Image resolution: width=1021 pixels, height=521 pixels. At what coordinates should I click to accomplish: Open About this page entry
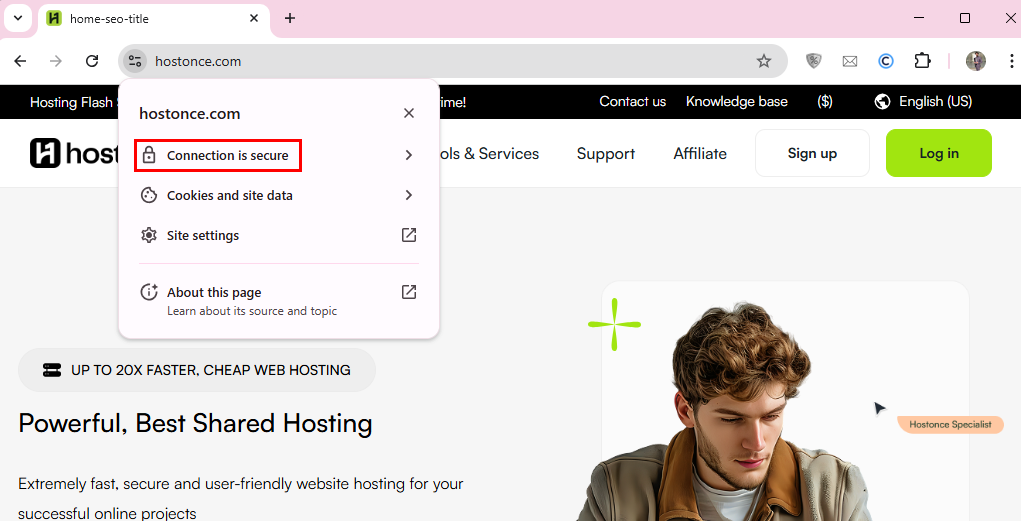[x=279, y=300]
